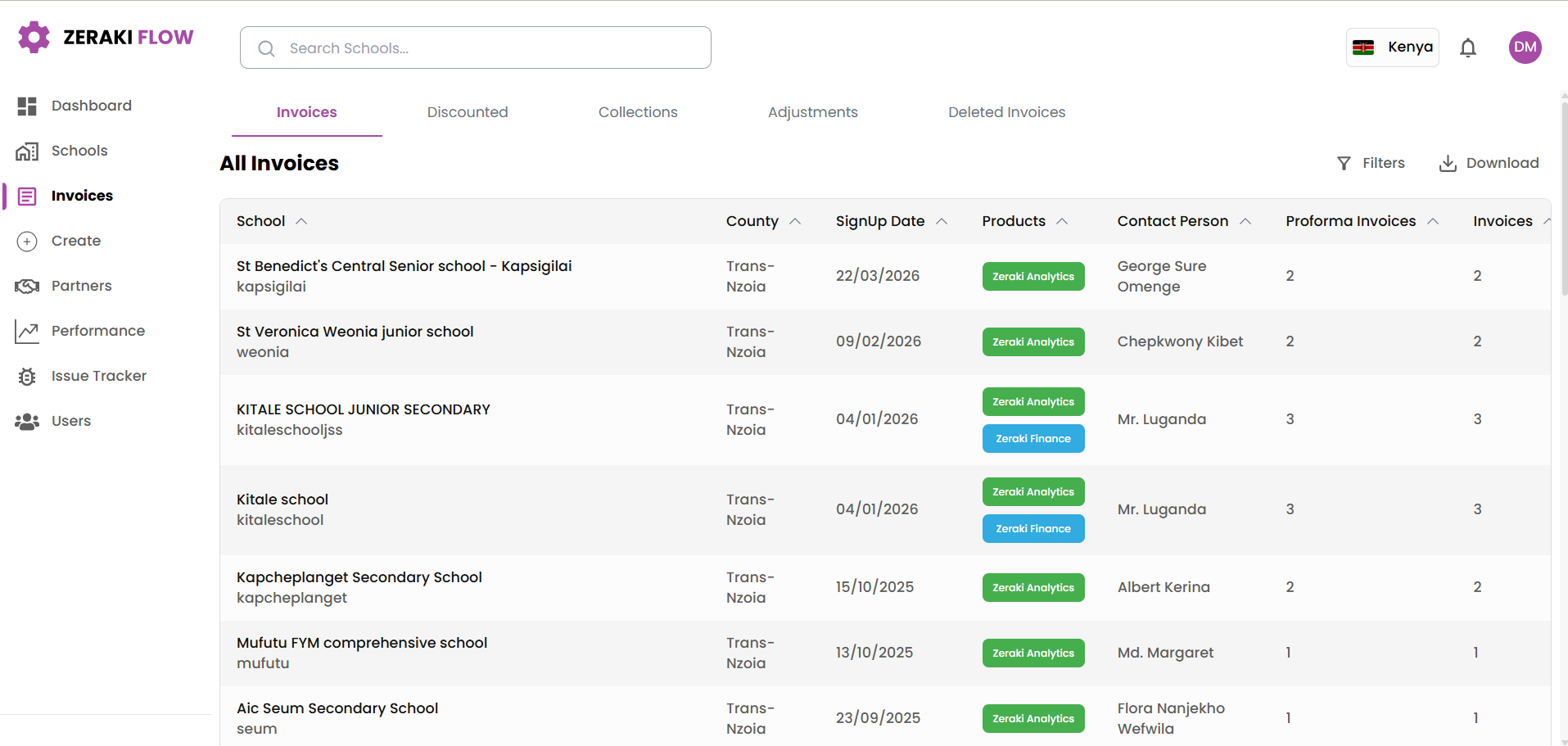Open Create from the sidebar
This screenshot has width=1568, height=746.
point(76,241)
